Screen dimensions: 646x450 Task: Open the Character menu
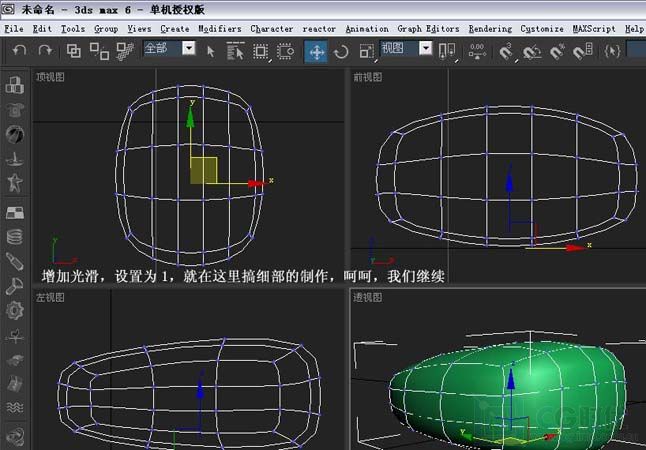[x=272, y=29]
